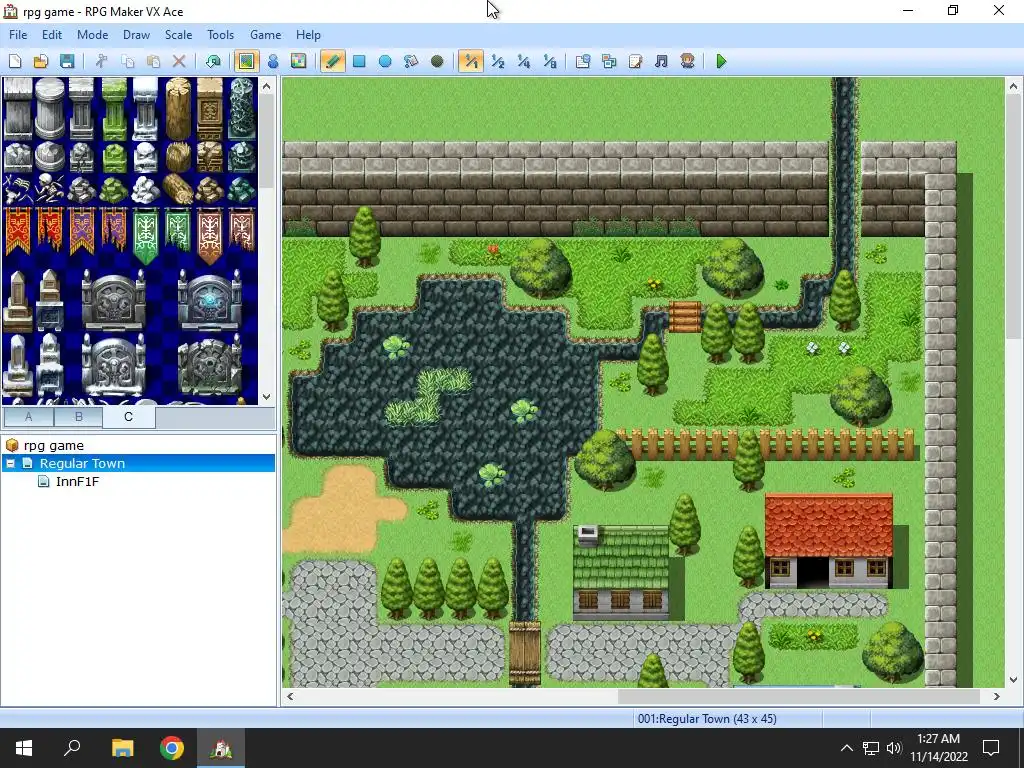Screen dimensions: 1024x768
Task: Switch to tileset tab C
Action: (x=129, y=417)
